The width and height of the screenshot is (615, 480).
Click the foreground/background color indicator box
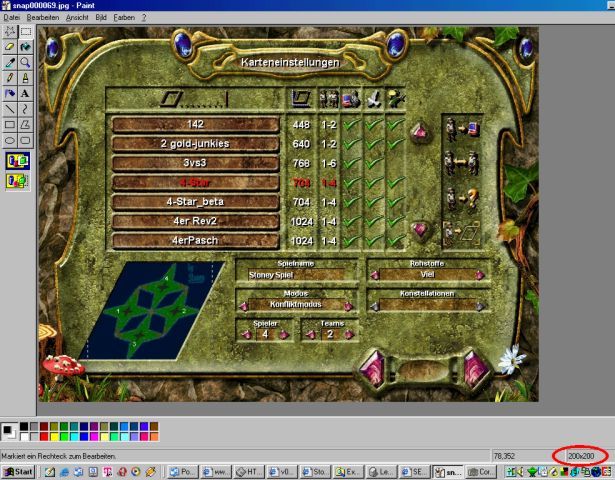click(x=9, y=431)
